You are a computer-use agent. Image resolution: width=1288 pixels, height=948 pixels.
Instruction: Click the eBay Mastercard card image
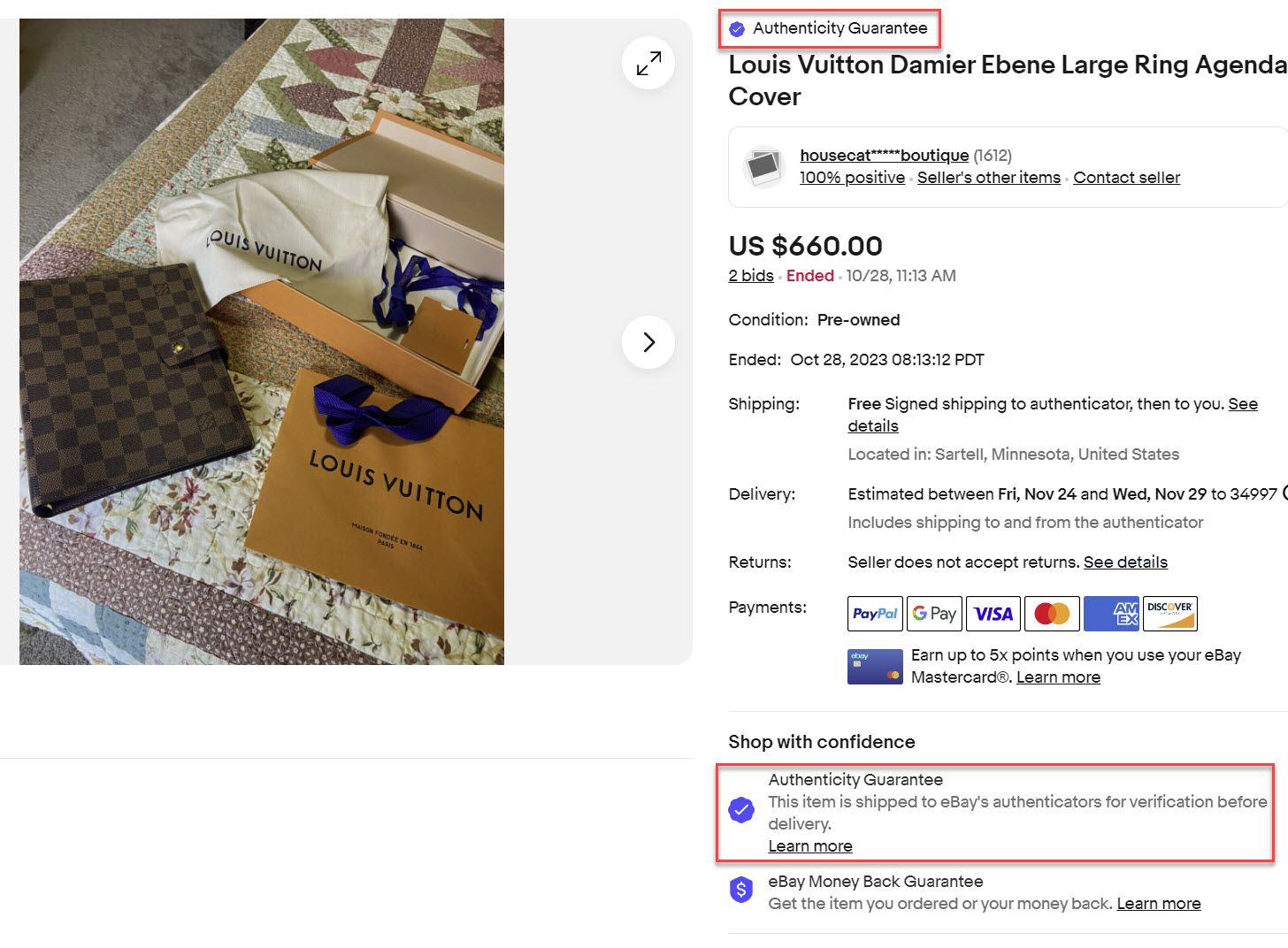tap(875, 667)
